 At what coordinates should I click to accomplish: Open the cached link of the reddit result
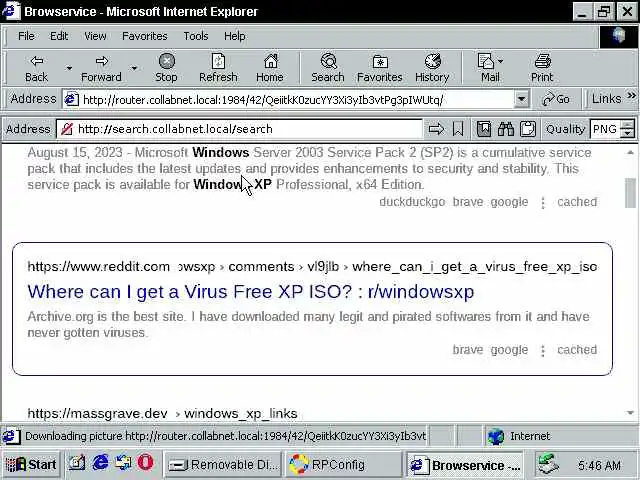click(577, 350)
